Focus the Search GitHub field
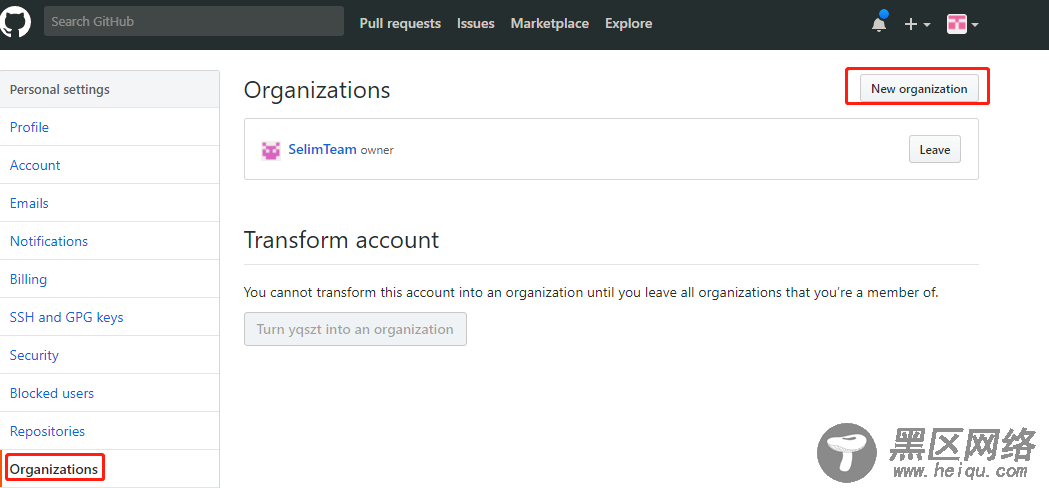 (194, 21)
